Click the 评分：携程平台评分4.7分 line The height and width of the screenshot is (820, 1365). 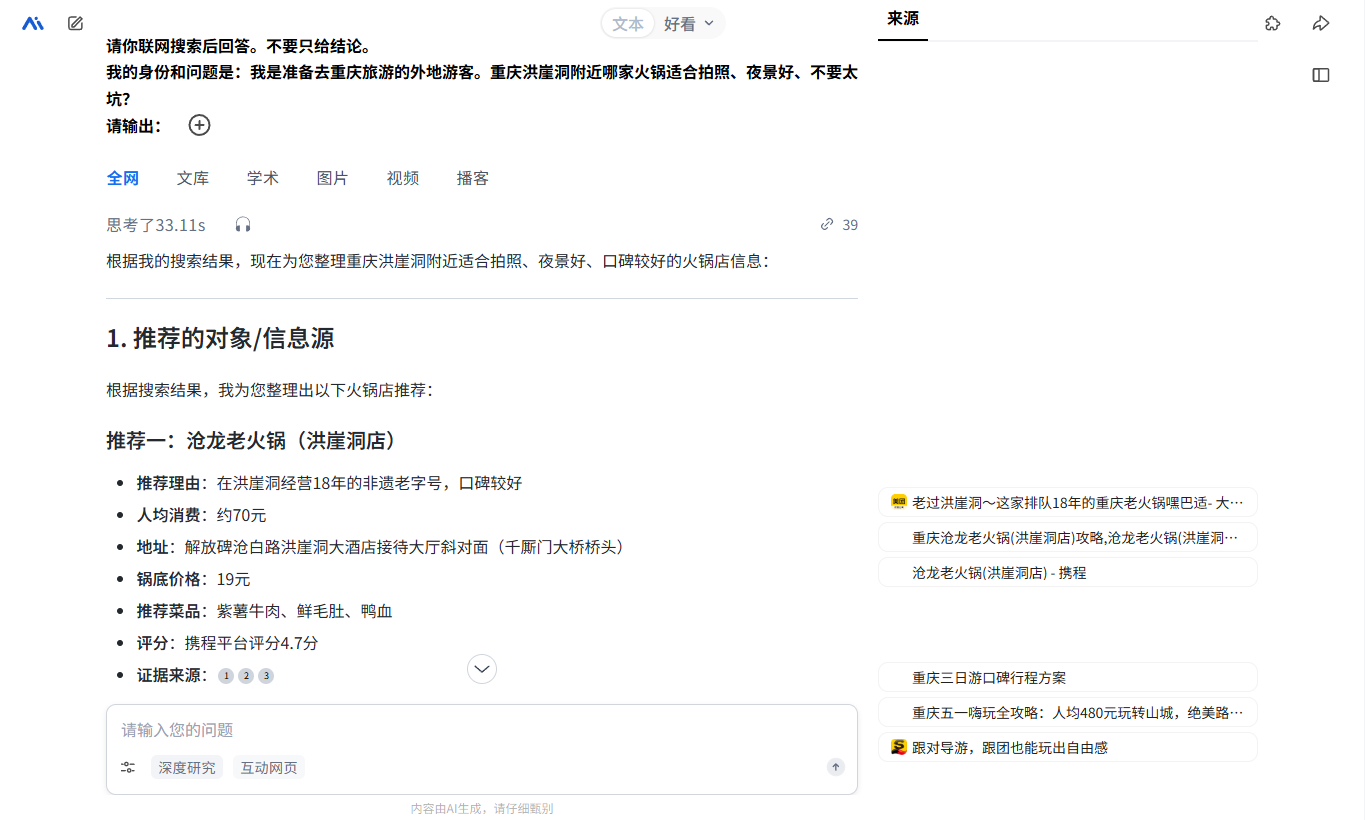[x=228, y=643]
